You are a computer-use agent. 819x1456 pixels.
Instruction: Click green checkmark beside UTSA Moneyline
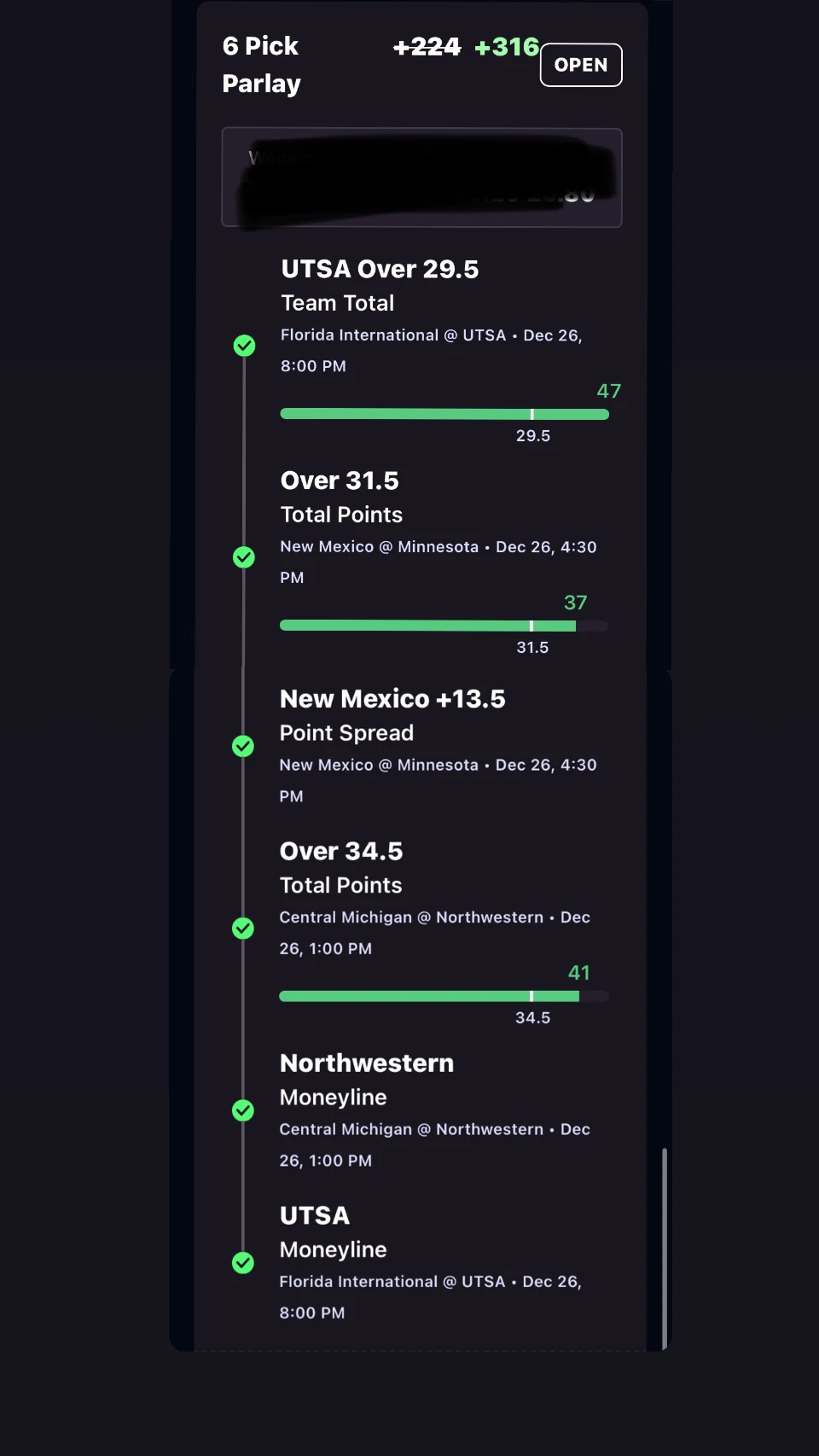click(x=243, y=1262)
